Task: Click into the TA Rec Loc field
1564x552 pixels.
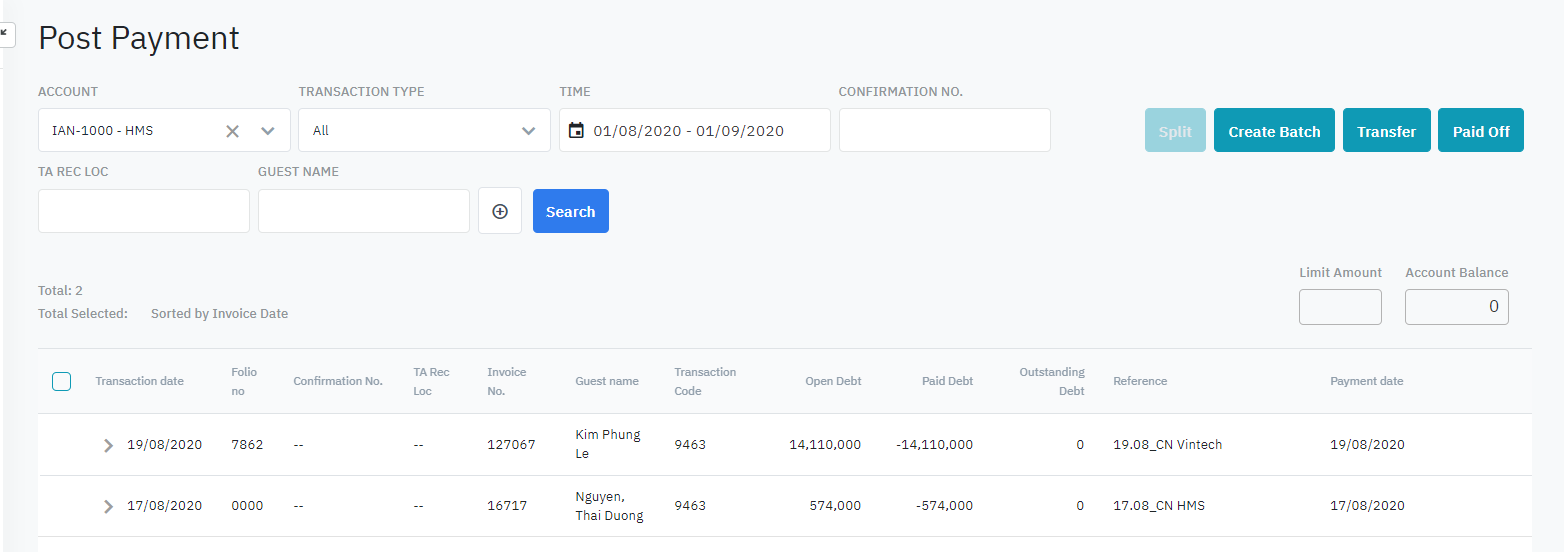Action: click(x=144, y=211)
